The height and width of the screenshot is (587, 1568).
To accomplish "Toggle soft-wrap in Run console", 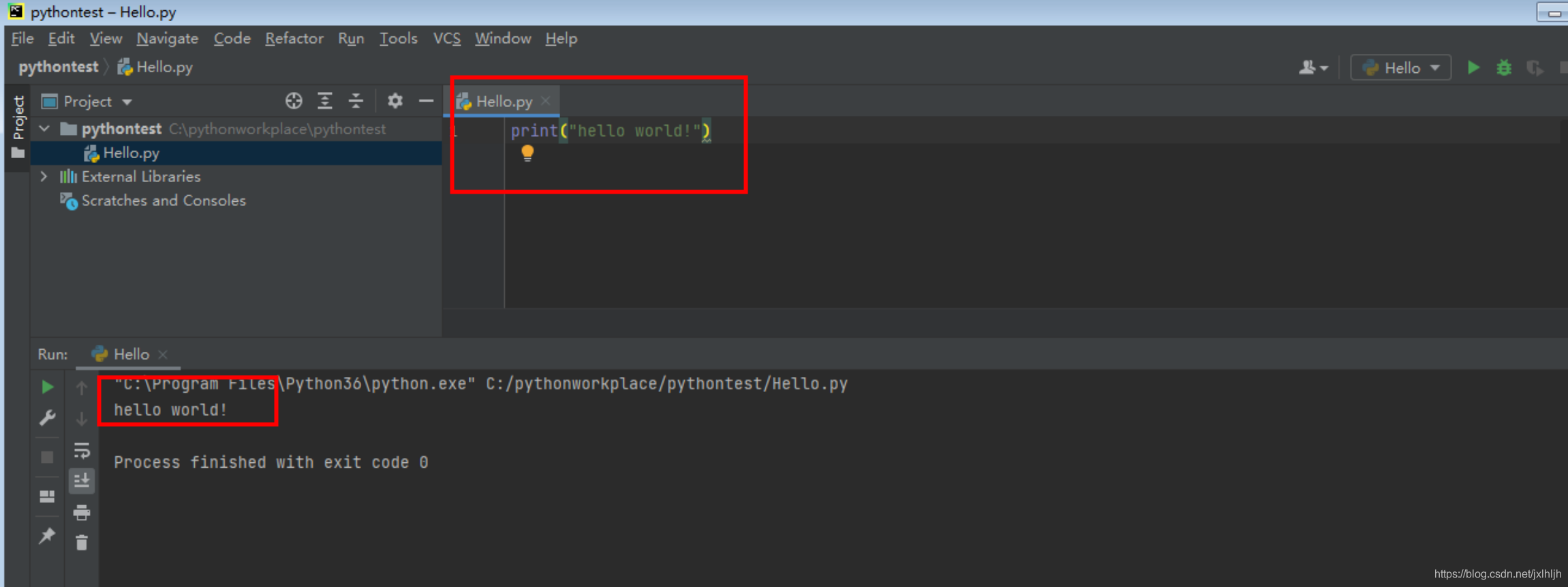I will point(82,450).
